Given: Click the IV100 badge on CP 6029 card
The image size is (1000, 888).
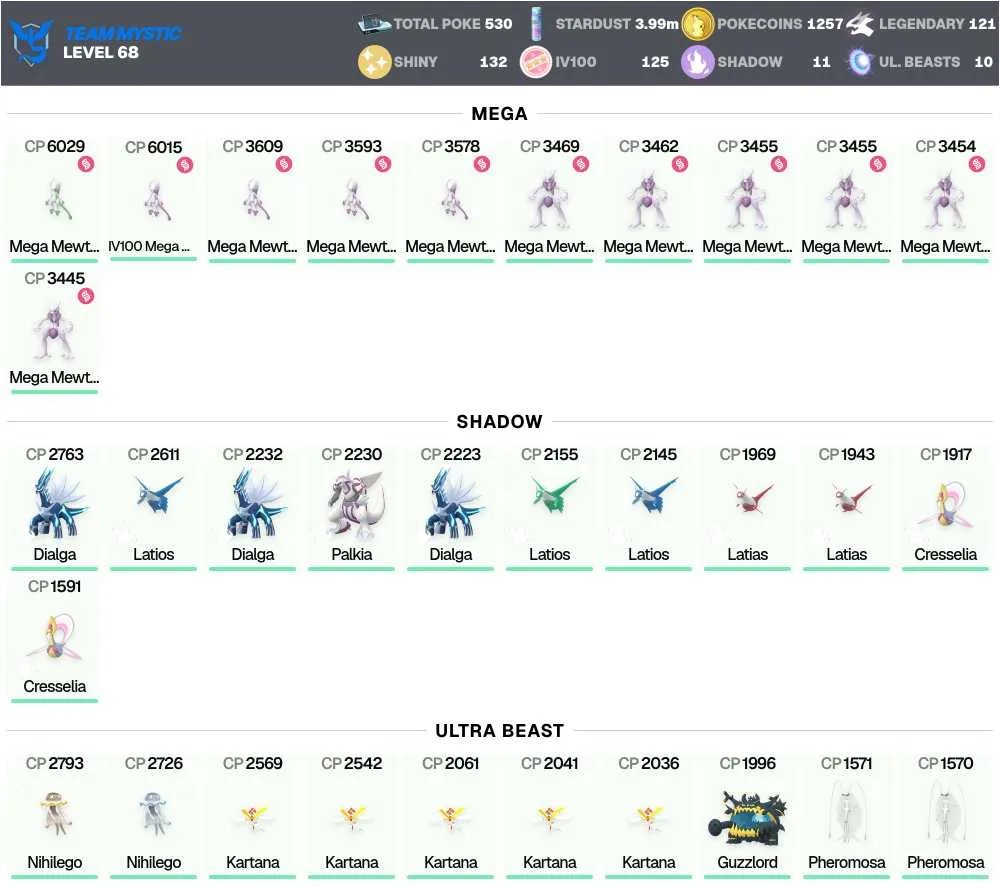Looking at the screenshot, I should [x=86, y=164].
